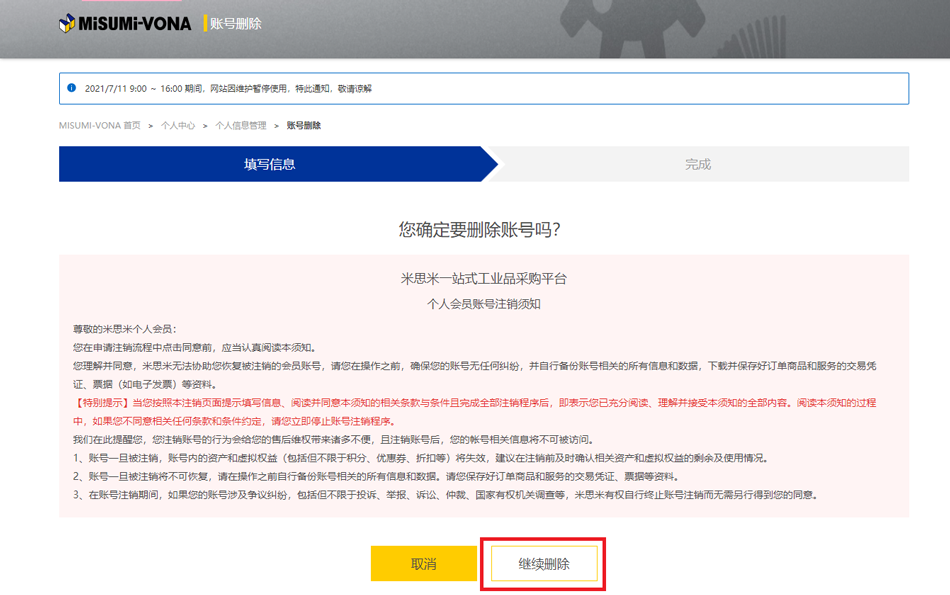Click the 账号删除 page title in header
This screenshot has height=595, width=950.
click(236, 23)
